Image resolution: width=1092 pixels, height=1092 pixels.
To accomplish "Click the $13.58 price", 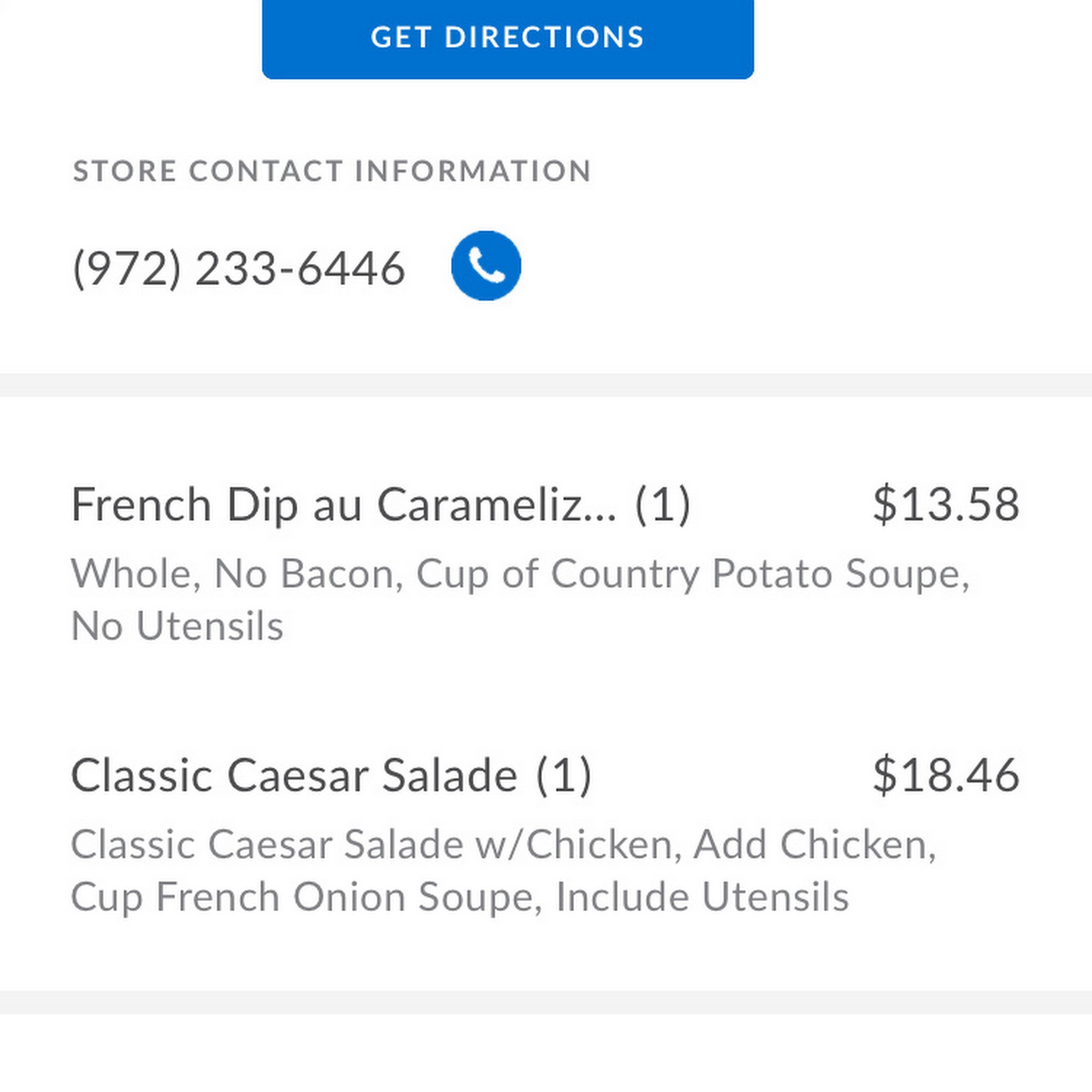I will click(946, 503).
